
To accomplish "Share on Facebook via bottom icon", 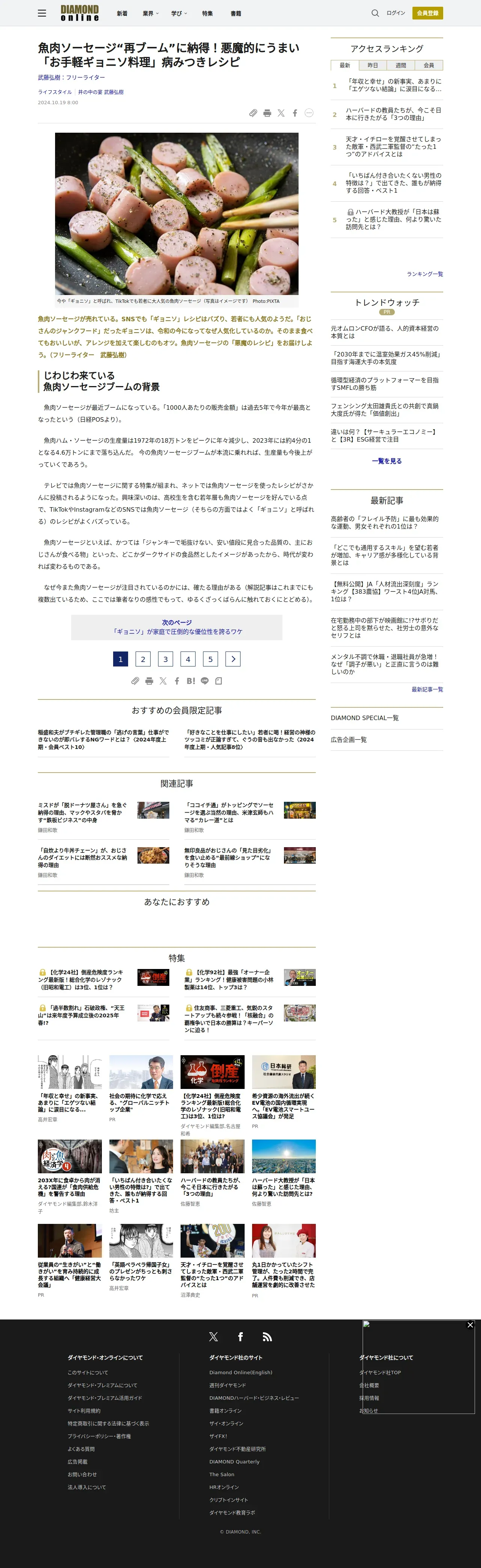I will tap(177, 681).
